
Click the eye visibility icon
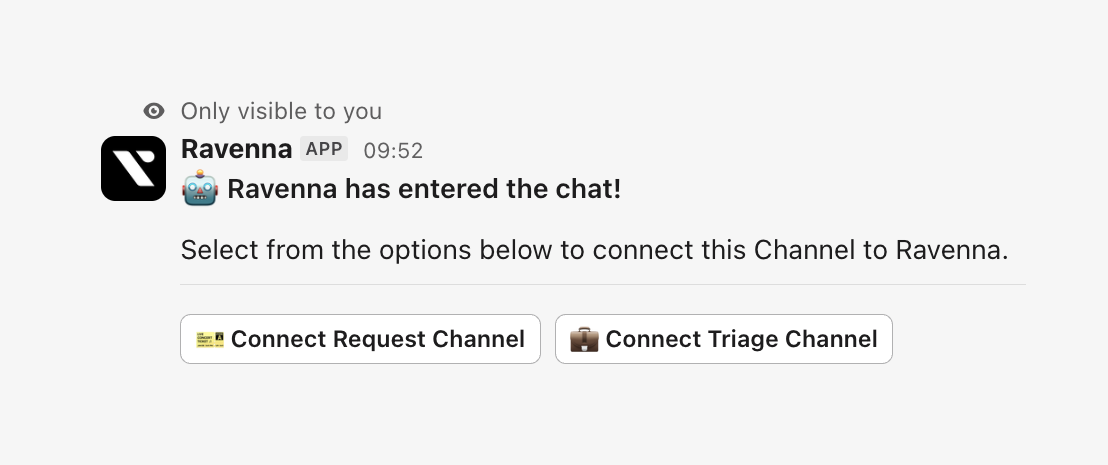(x=154, y=111)
